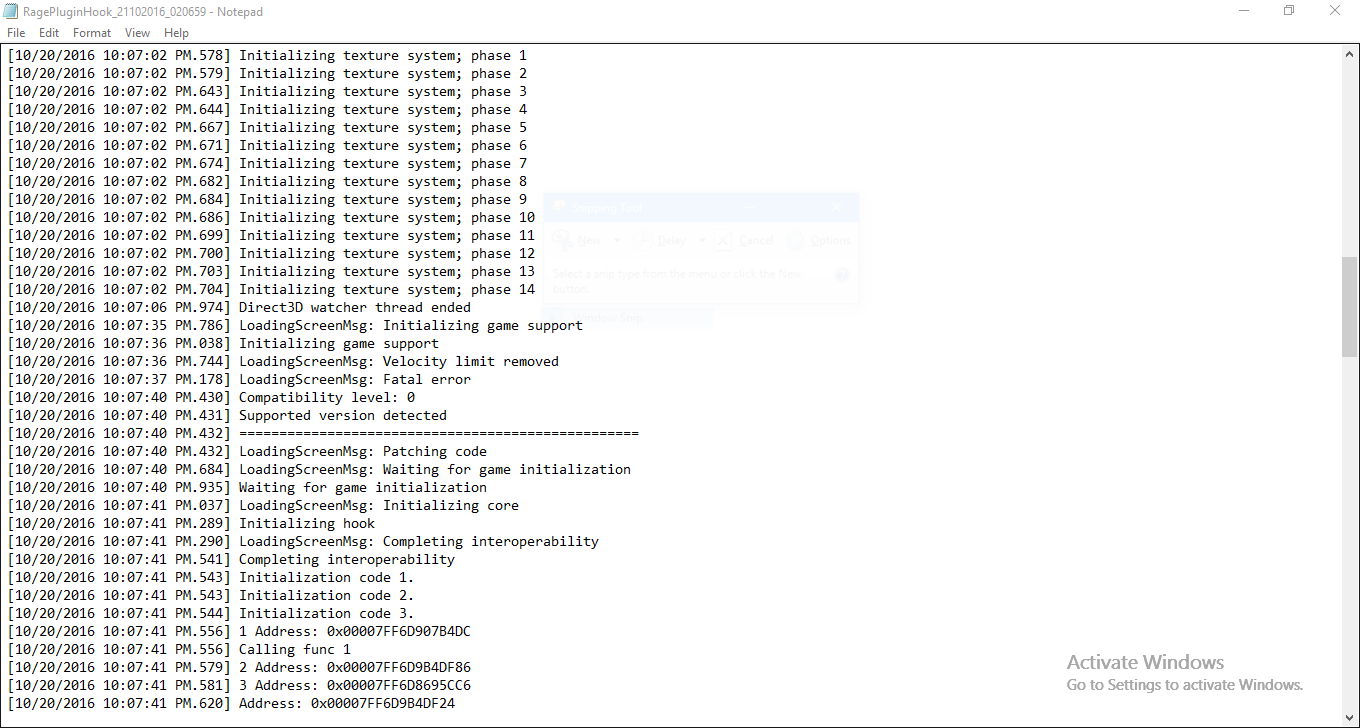
Task: Click the 'texture system; phase 2' log line
Action: coord(267,74)
